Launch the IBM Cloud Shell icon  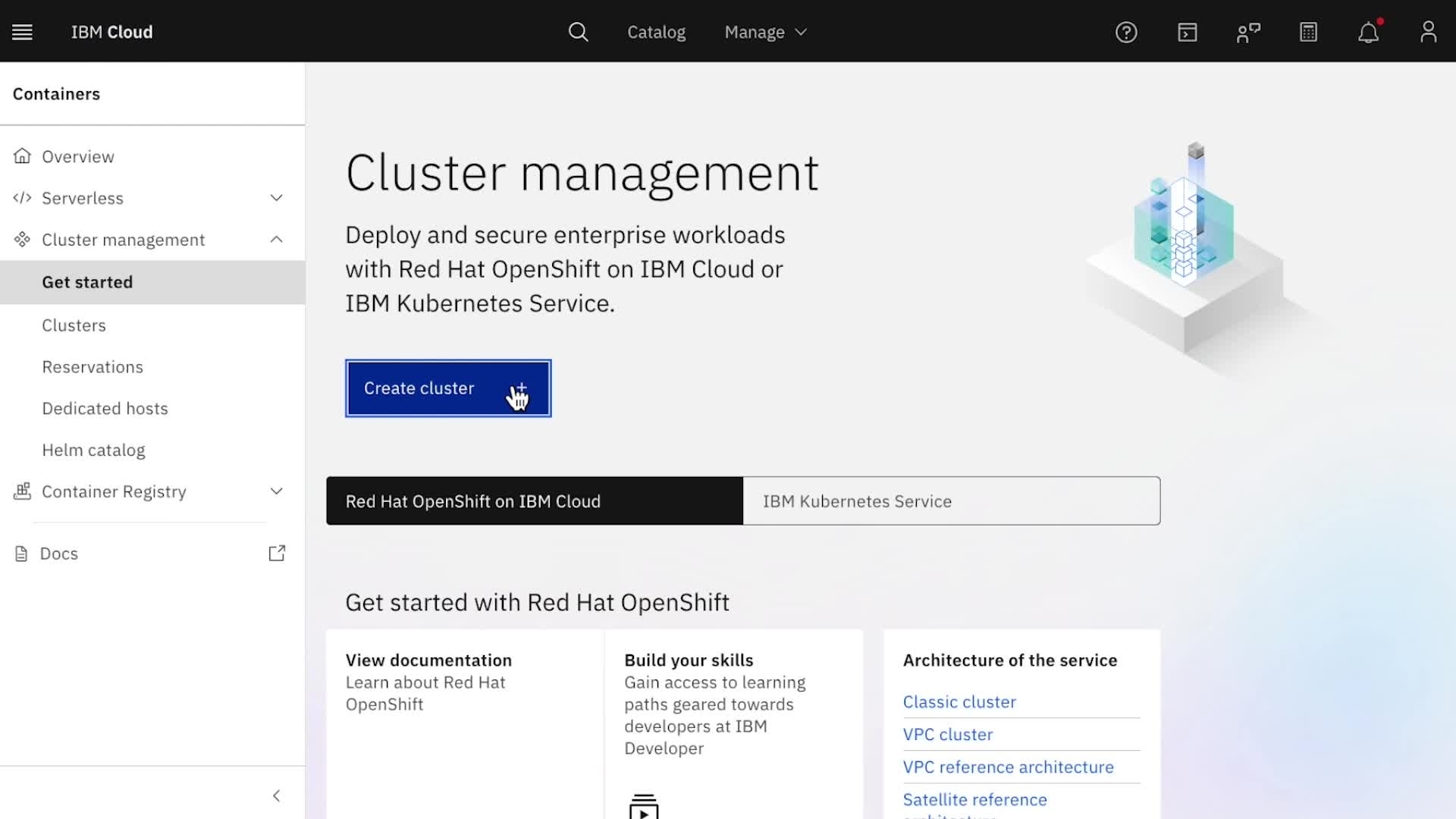point(1187,32)
